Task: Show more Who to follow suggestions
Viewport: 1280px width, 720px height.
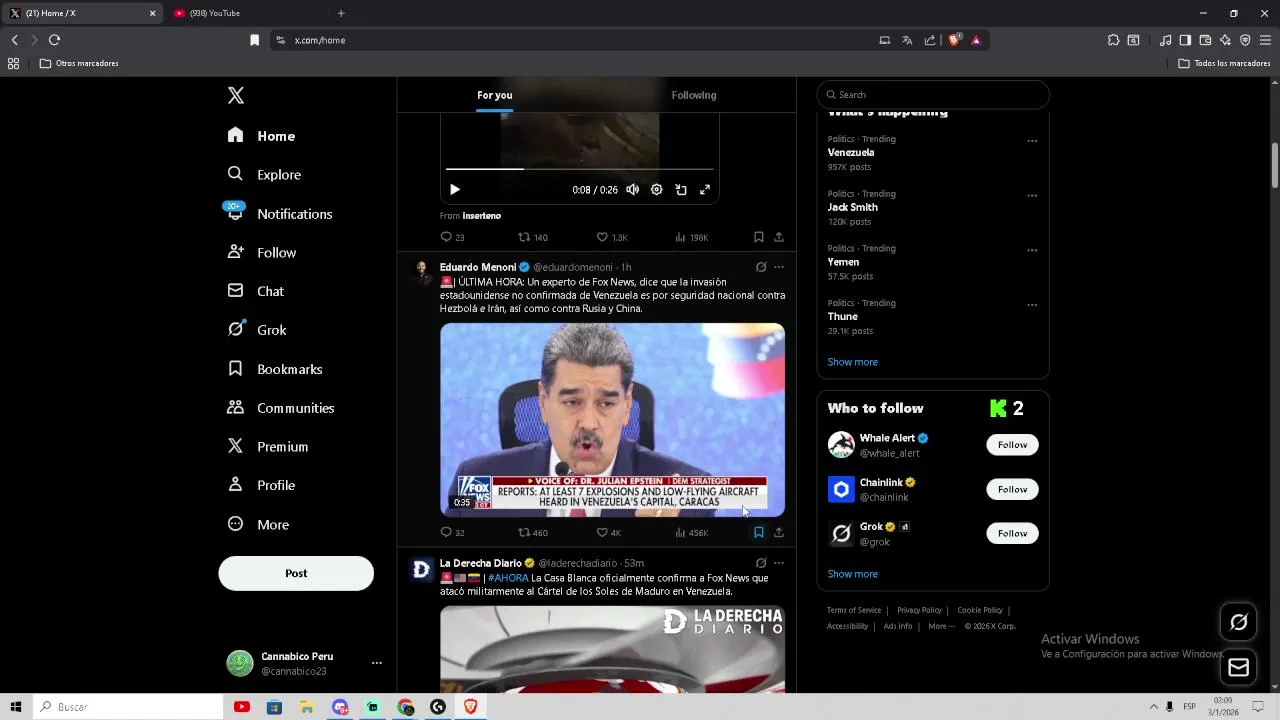Action: coord(852,574)
